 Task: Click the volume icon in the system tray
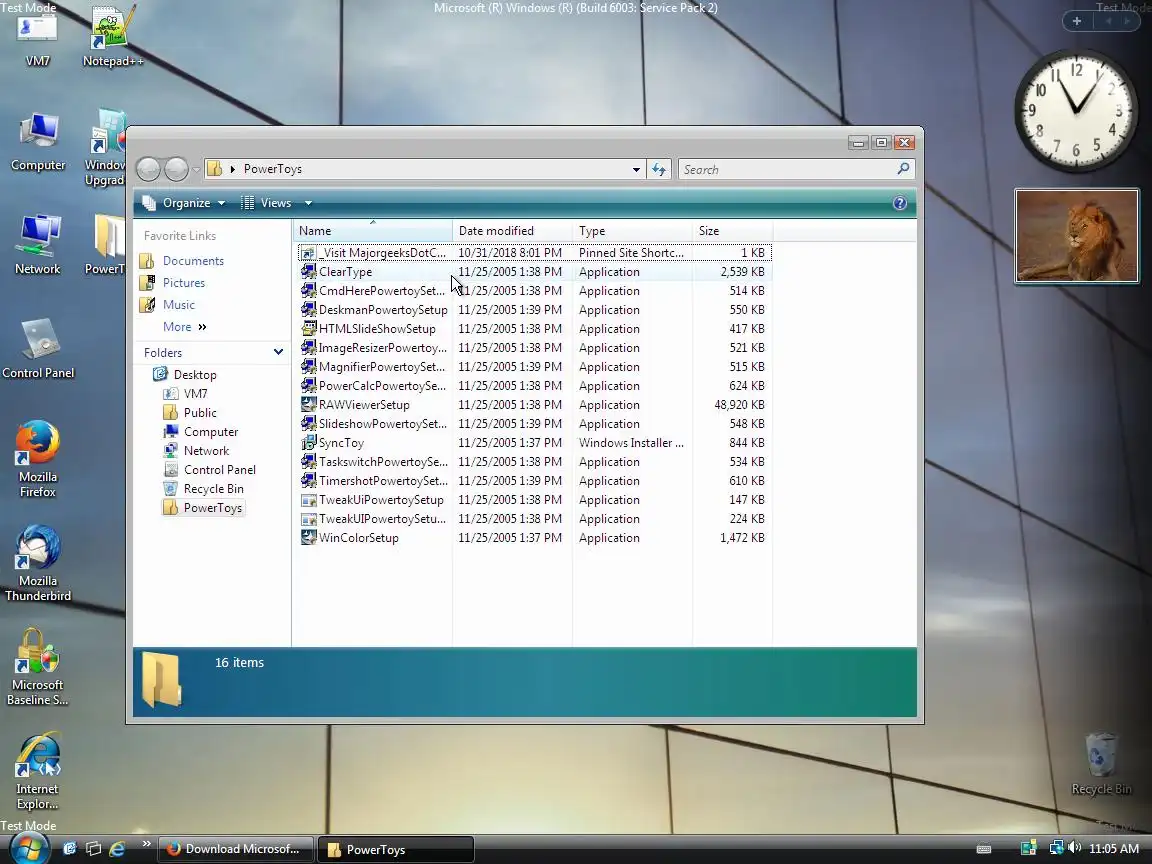pos(1075,849)
